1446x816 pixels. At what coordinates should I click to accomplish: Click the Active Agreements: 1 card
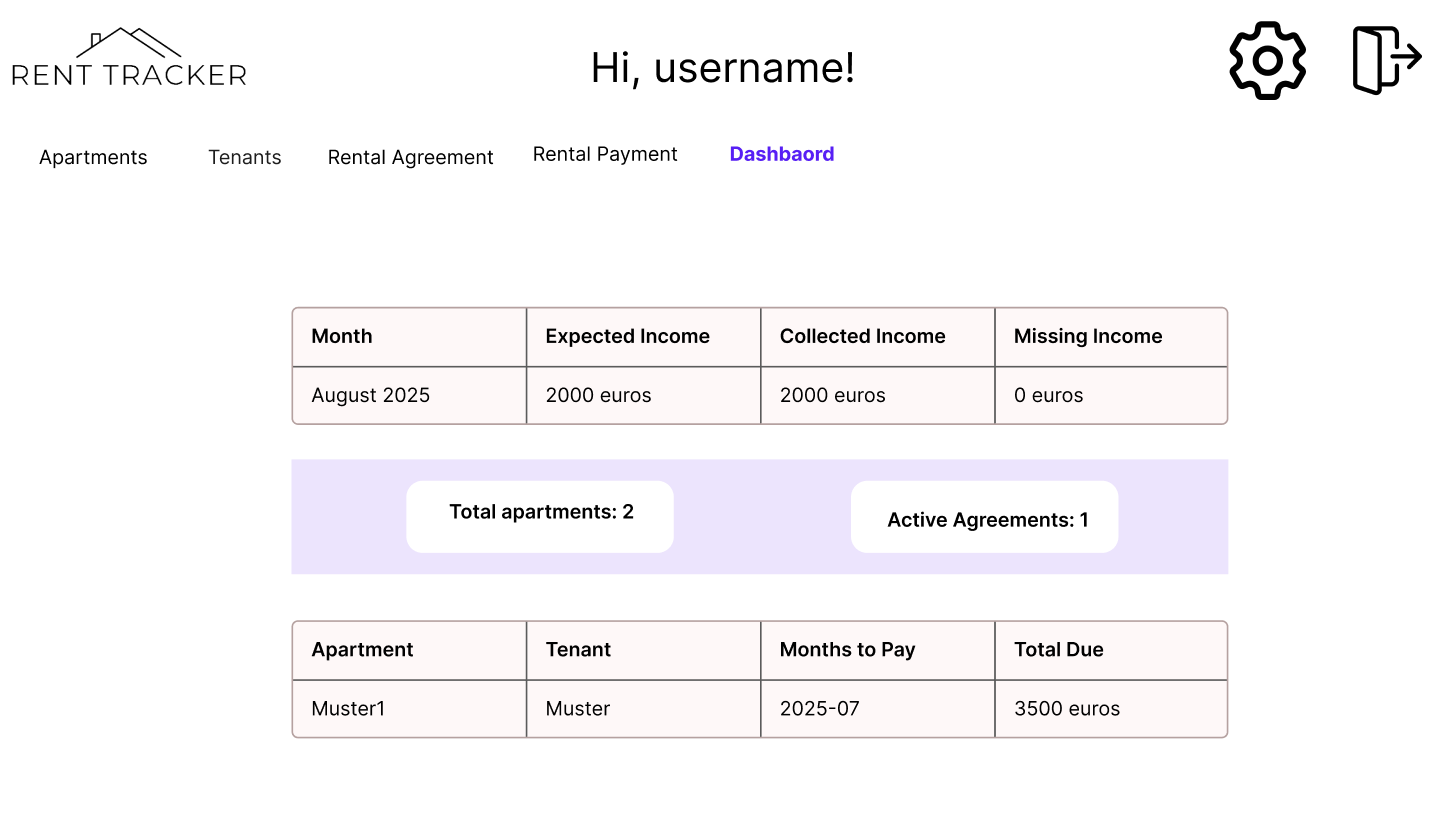point(984,517)
